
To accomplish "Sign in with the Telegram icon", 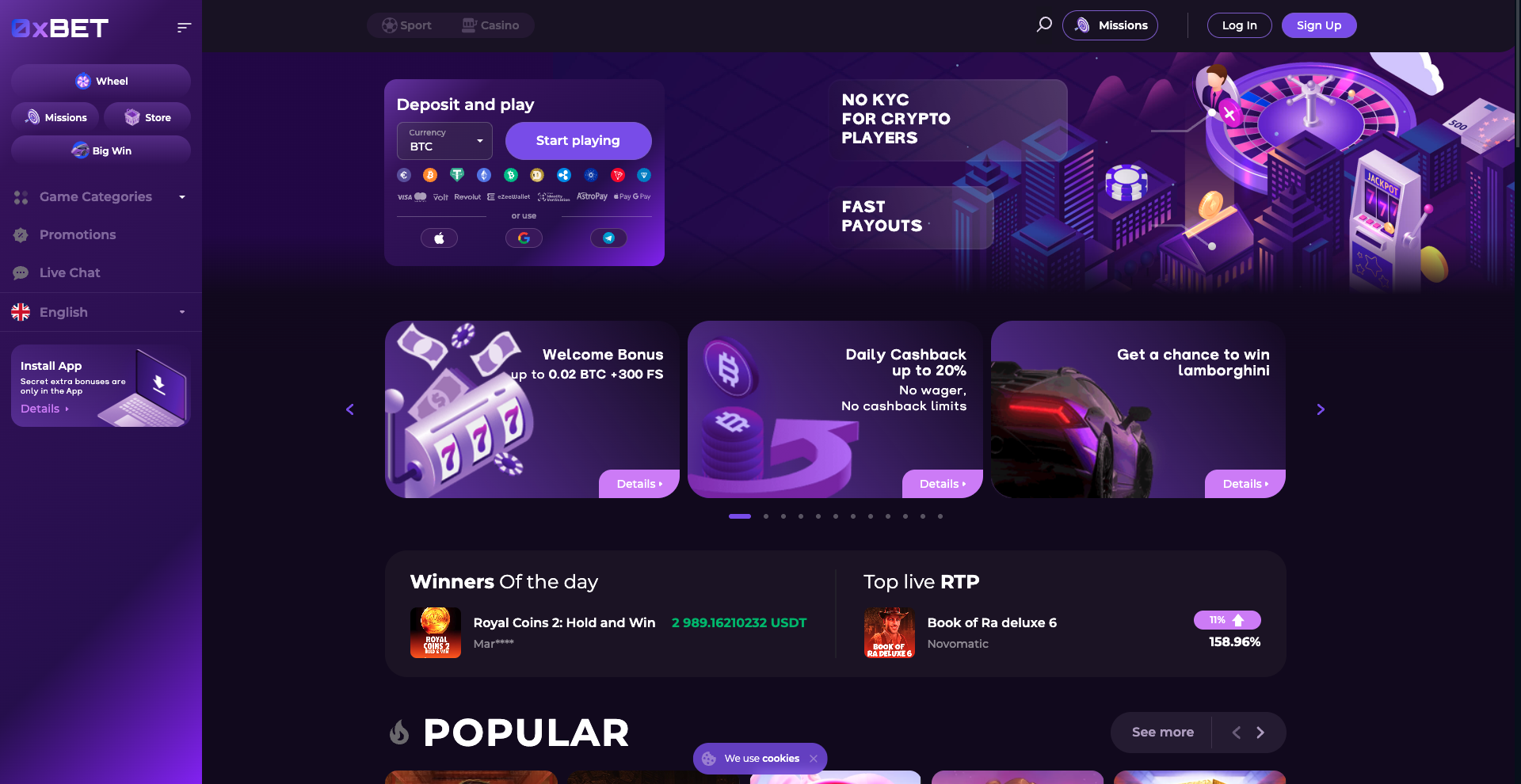I will point(608,238).
